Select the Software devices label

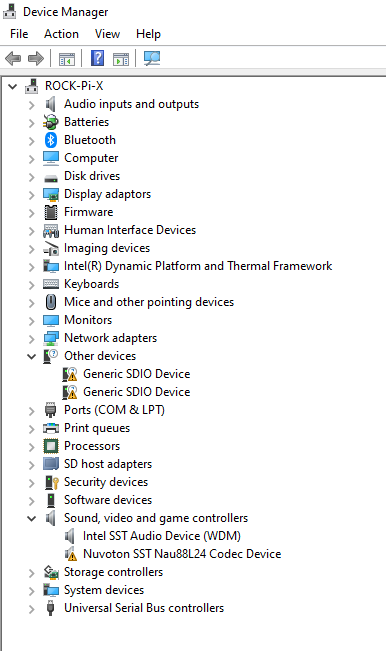(108, 500)
